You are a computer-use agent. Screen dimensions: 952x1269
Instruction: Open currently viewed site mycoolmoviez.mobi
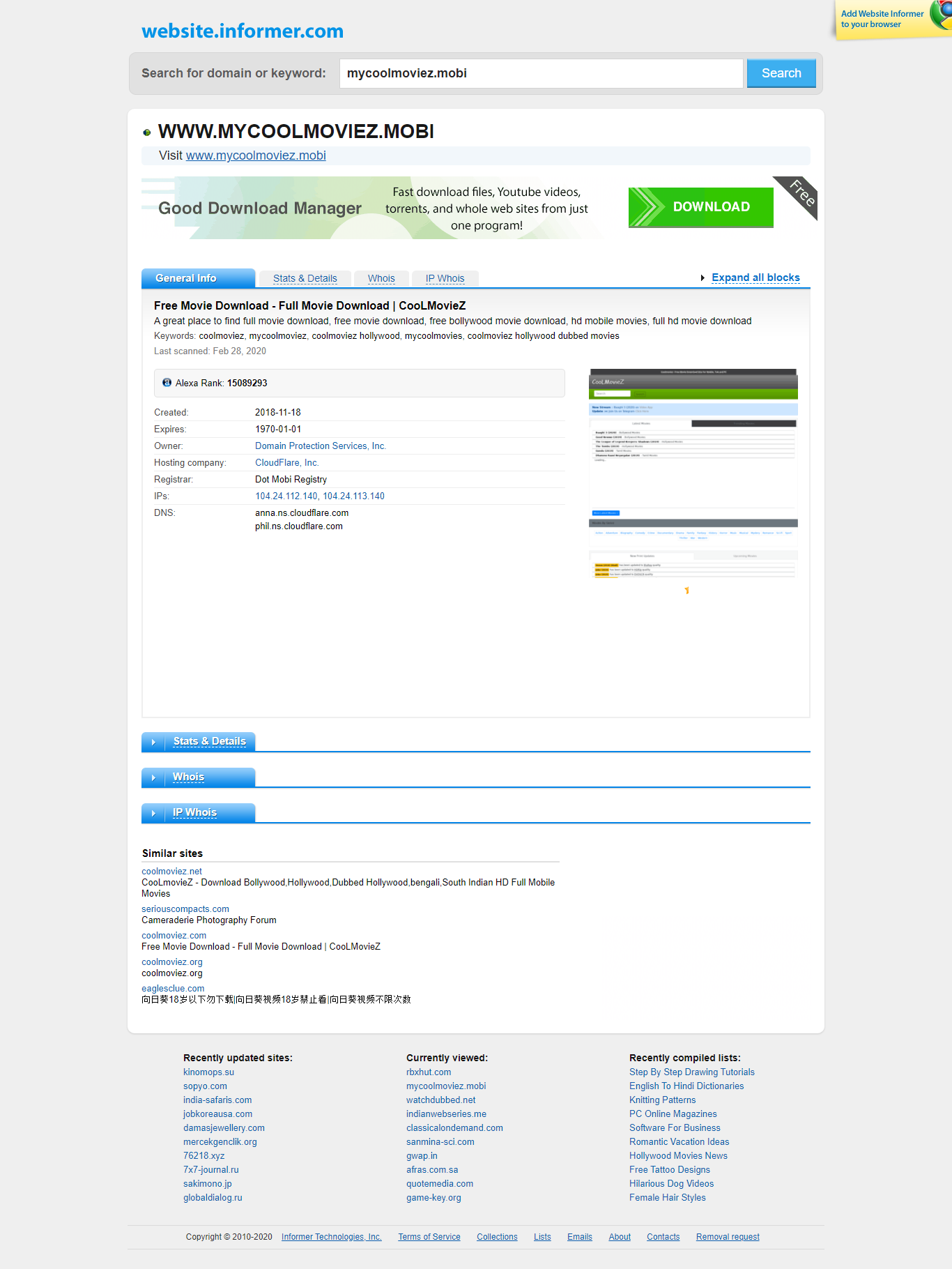click(x=446, y=1086)
